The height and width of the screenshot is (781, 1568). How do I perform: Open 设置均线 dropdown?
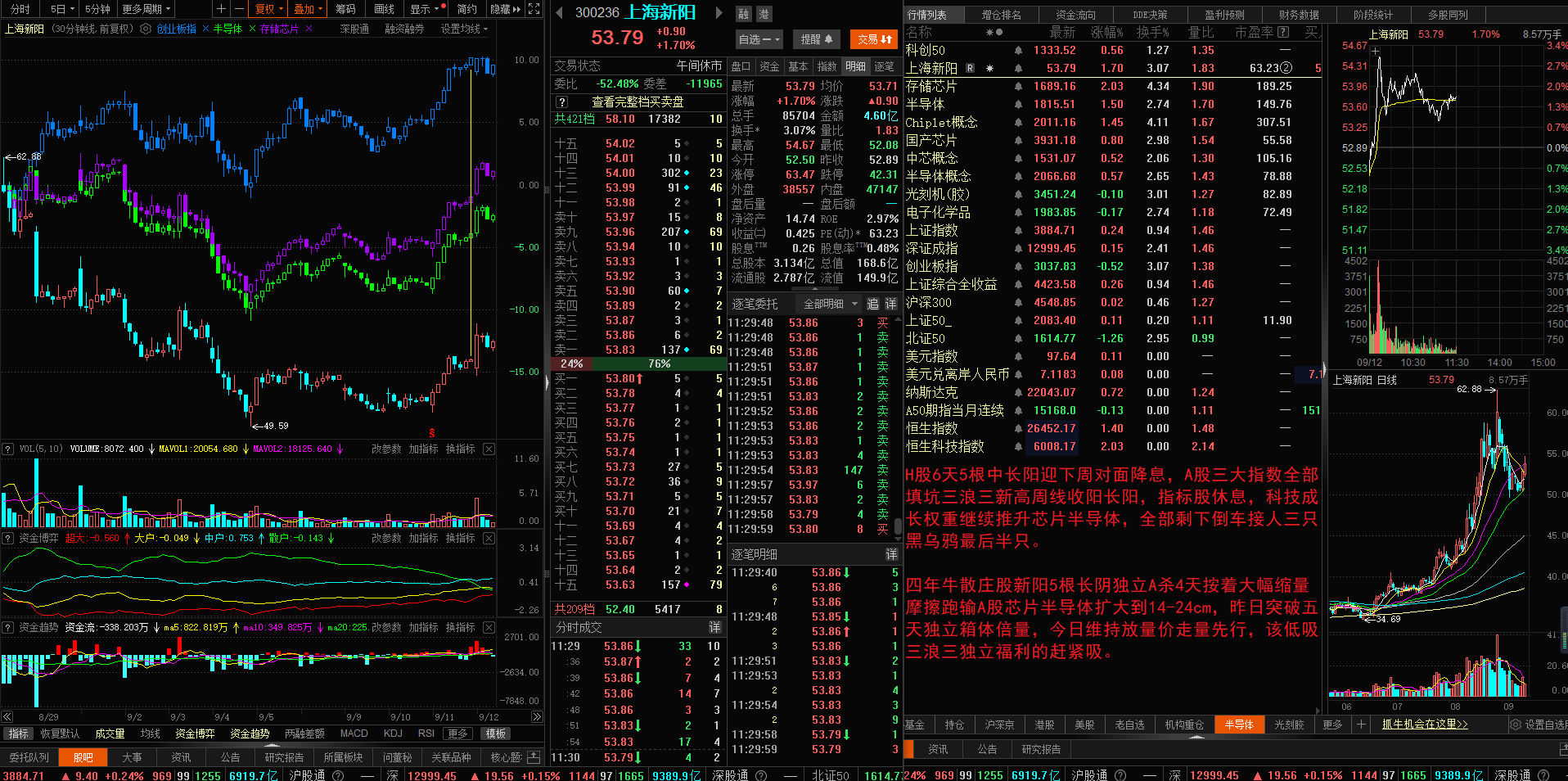tap(464, 29)
